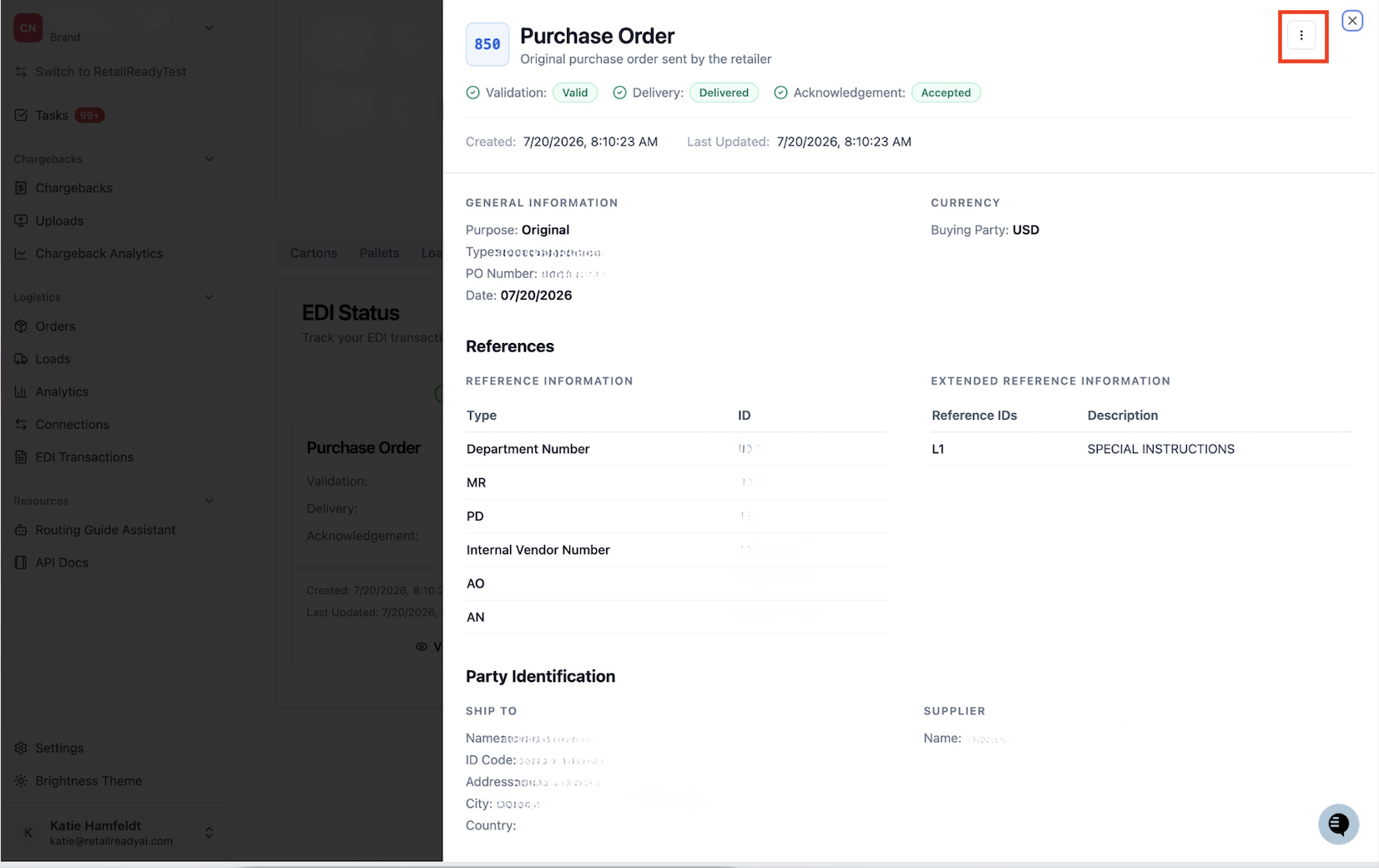Open Tasks with 99+ badge
This screenshot has width=1379, height=868.
pos(60,115)
